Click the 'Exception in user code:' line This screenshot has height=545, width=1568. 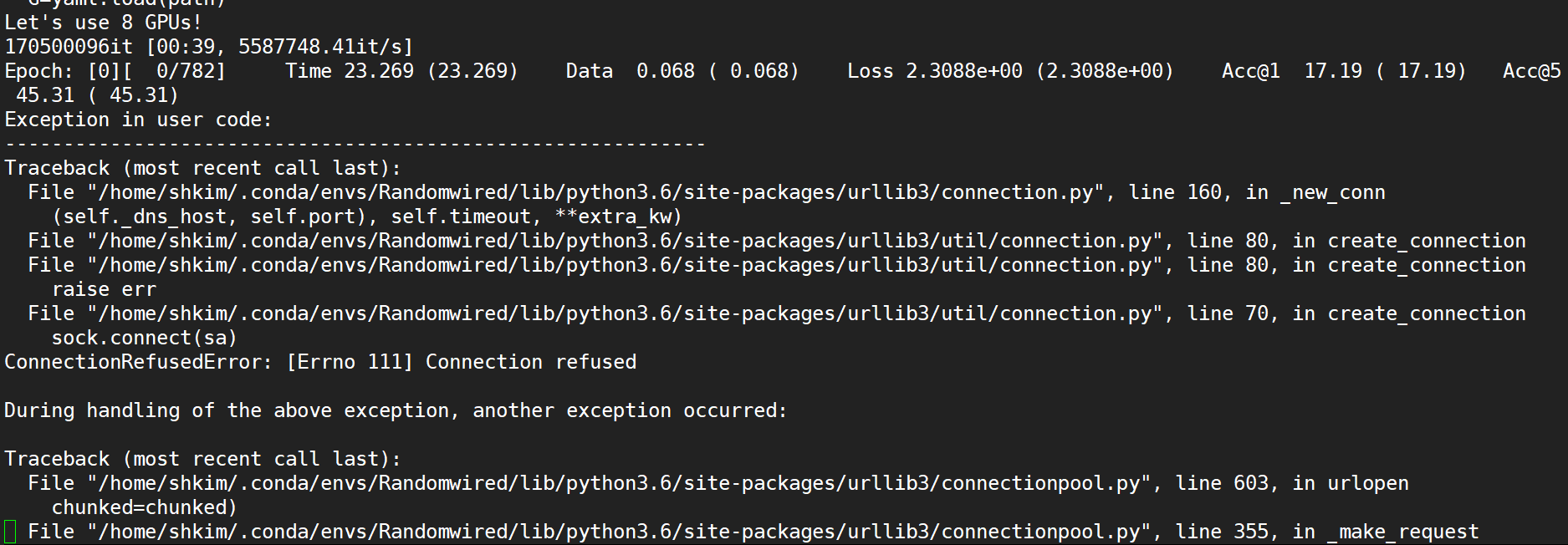click(x=138, y=120)
